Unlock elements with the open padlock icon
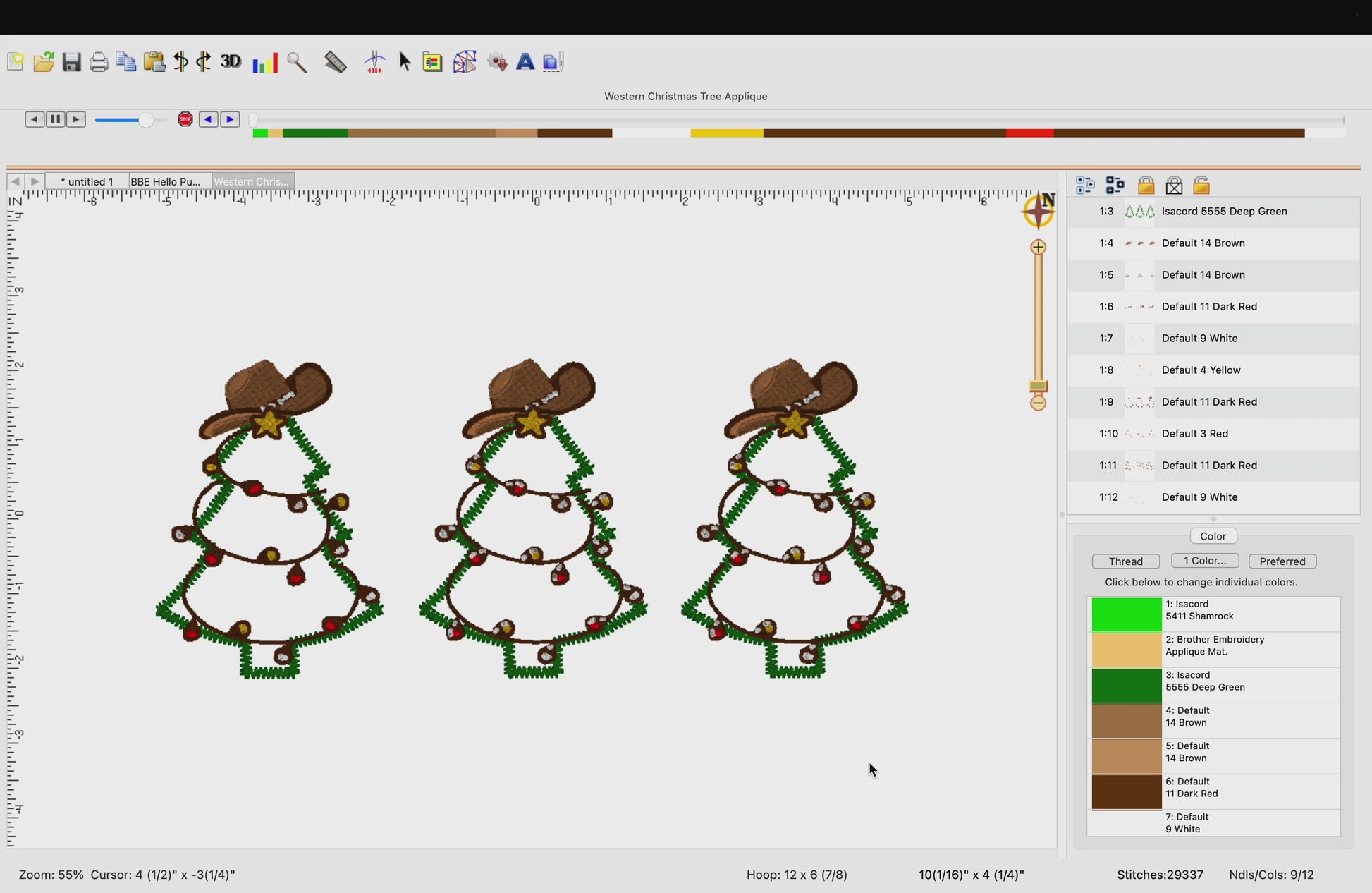1372x893 pixels. coord(1201,184)
